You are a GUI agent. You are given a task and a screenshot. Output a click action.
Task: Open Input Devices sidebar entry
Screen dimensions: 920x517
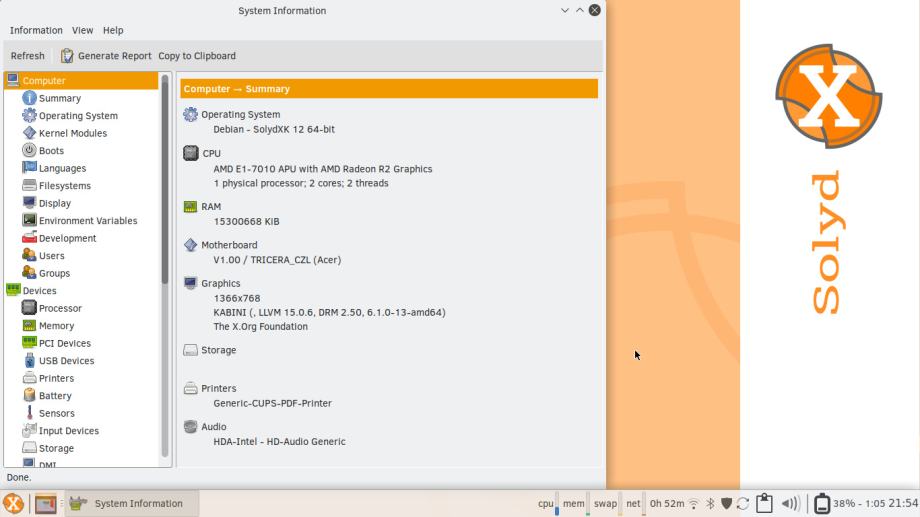click(60, 431)
